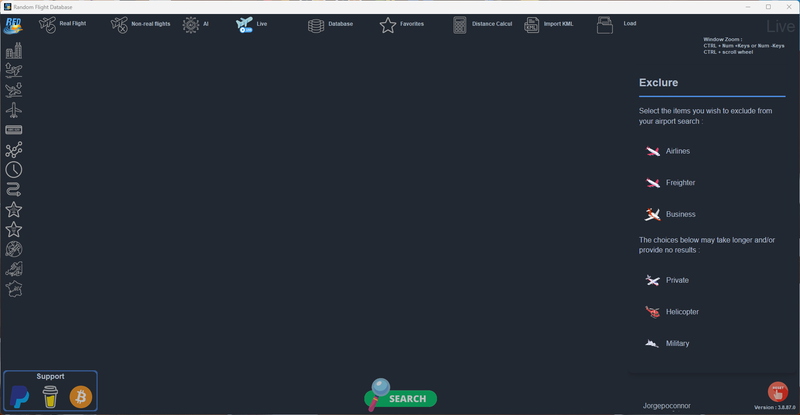Click the AI gear icon
The width and height of the screenshot is (800, 415).
coord(191,25)
